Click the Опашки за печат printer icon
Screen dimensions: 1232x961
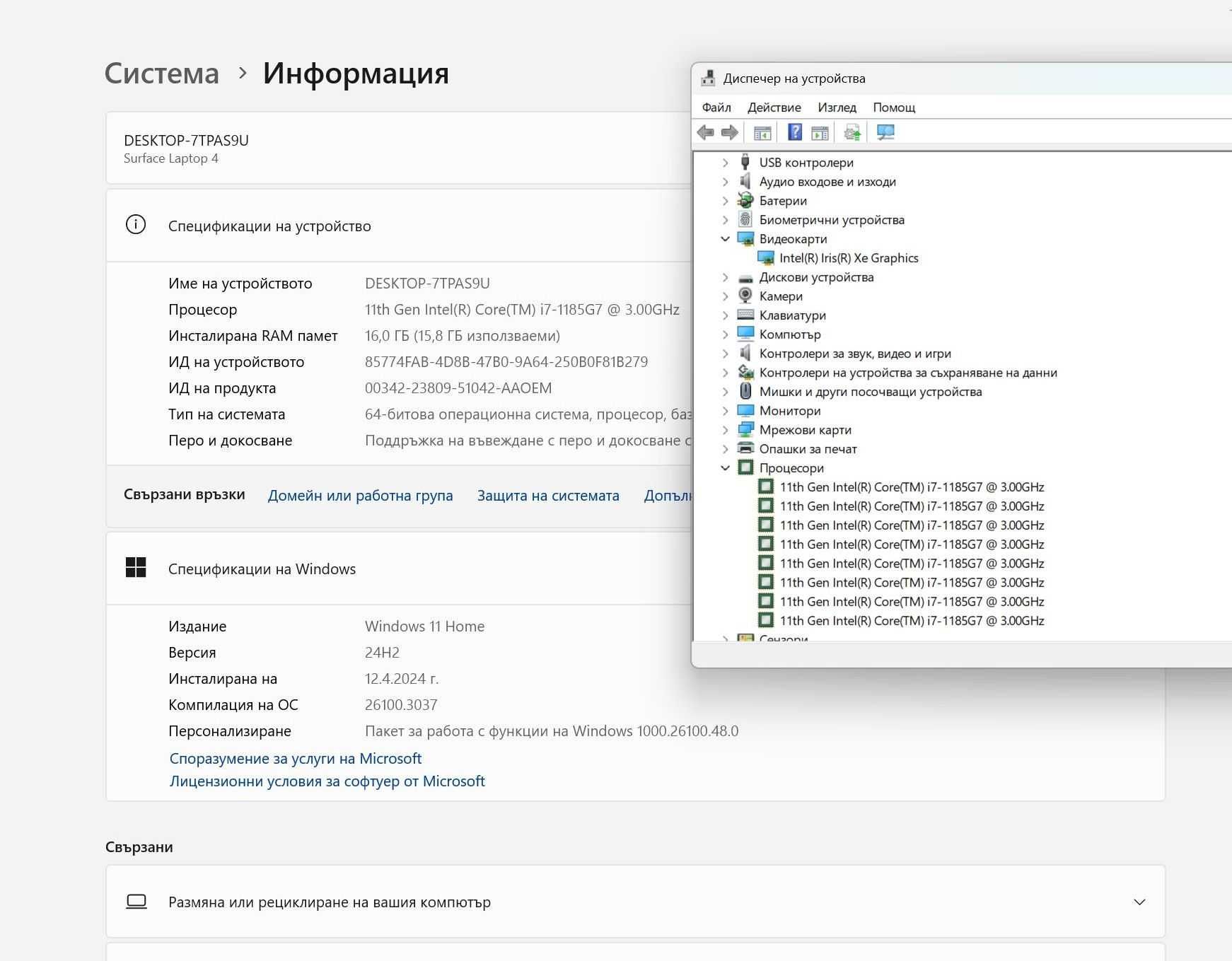click(745, 449)
